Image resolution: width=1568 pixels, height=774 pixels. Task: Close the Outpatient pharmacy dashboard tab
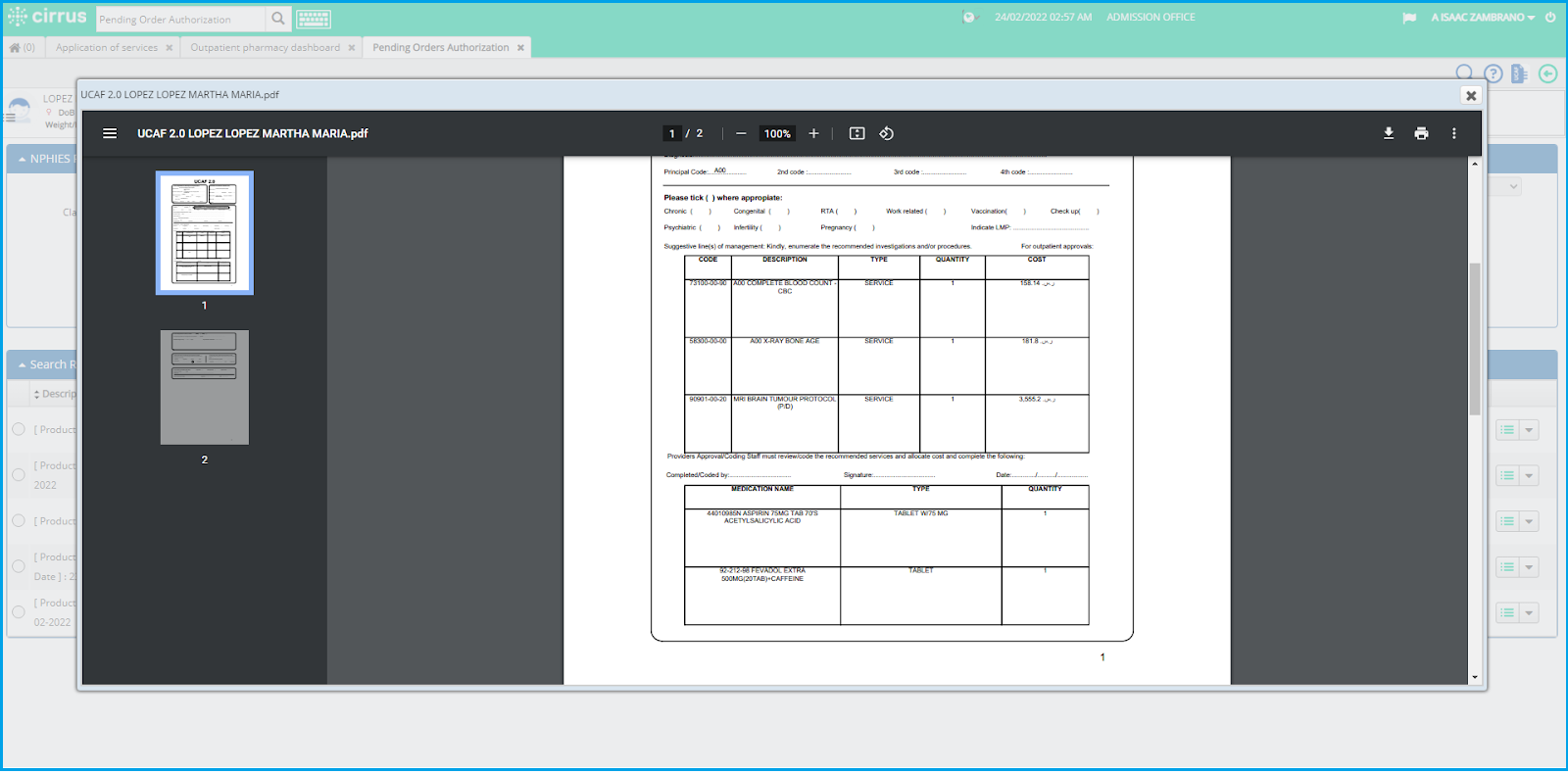tap(352, 47)
